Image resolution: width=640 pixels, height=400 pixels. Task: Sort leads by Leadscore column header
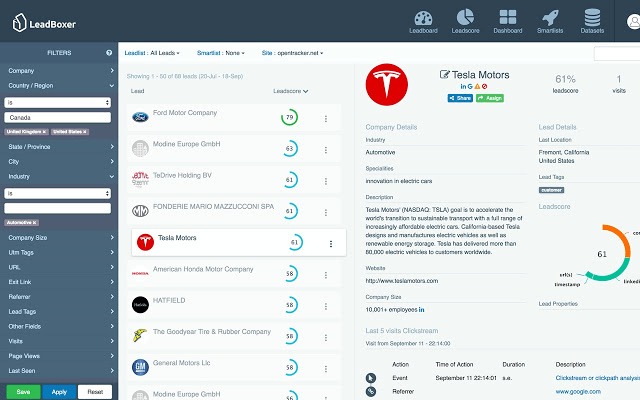click(290, 91)
